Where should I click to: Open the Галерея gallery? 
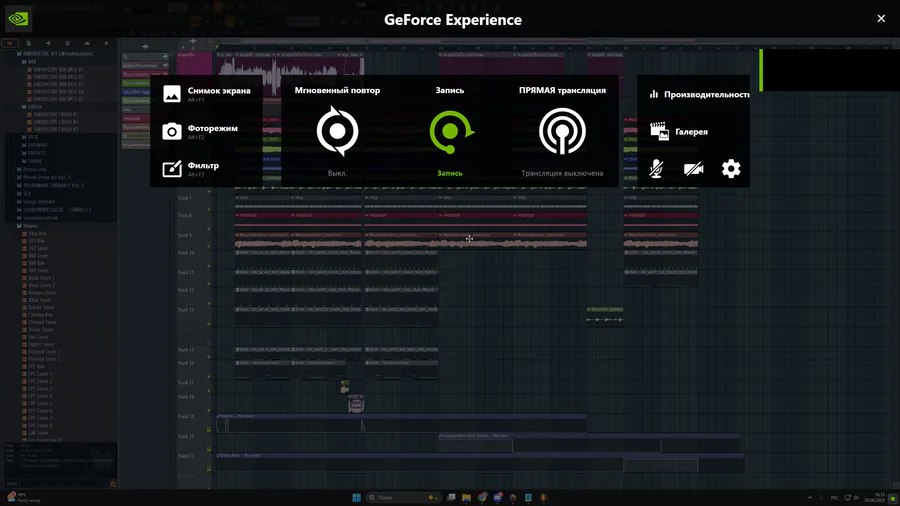pyautogui.click(x=679, y=131)
